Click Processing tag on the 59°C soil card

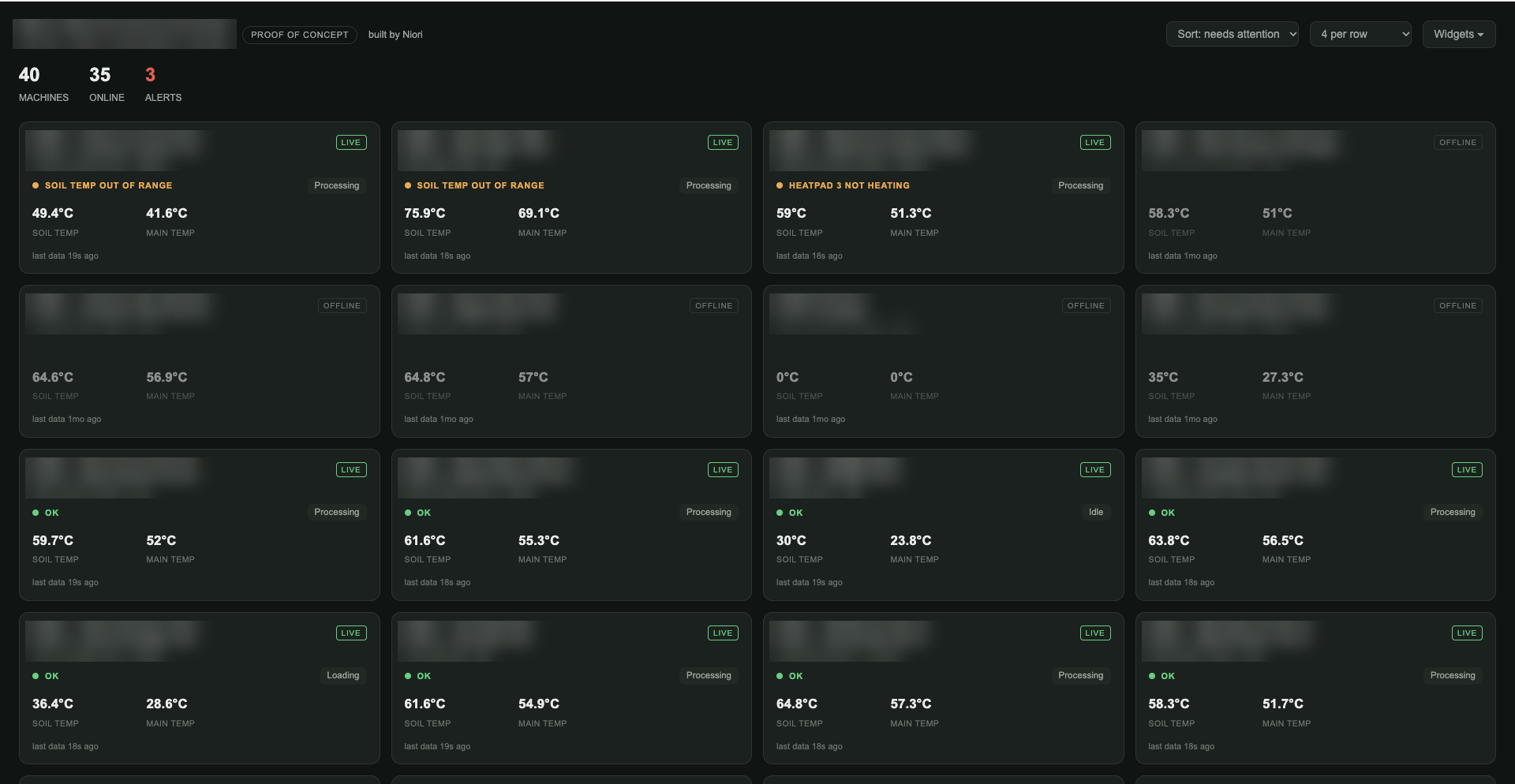[x=1081, y=185]
